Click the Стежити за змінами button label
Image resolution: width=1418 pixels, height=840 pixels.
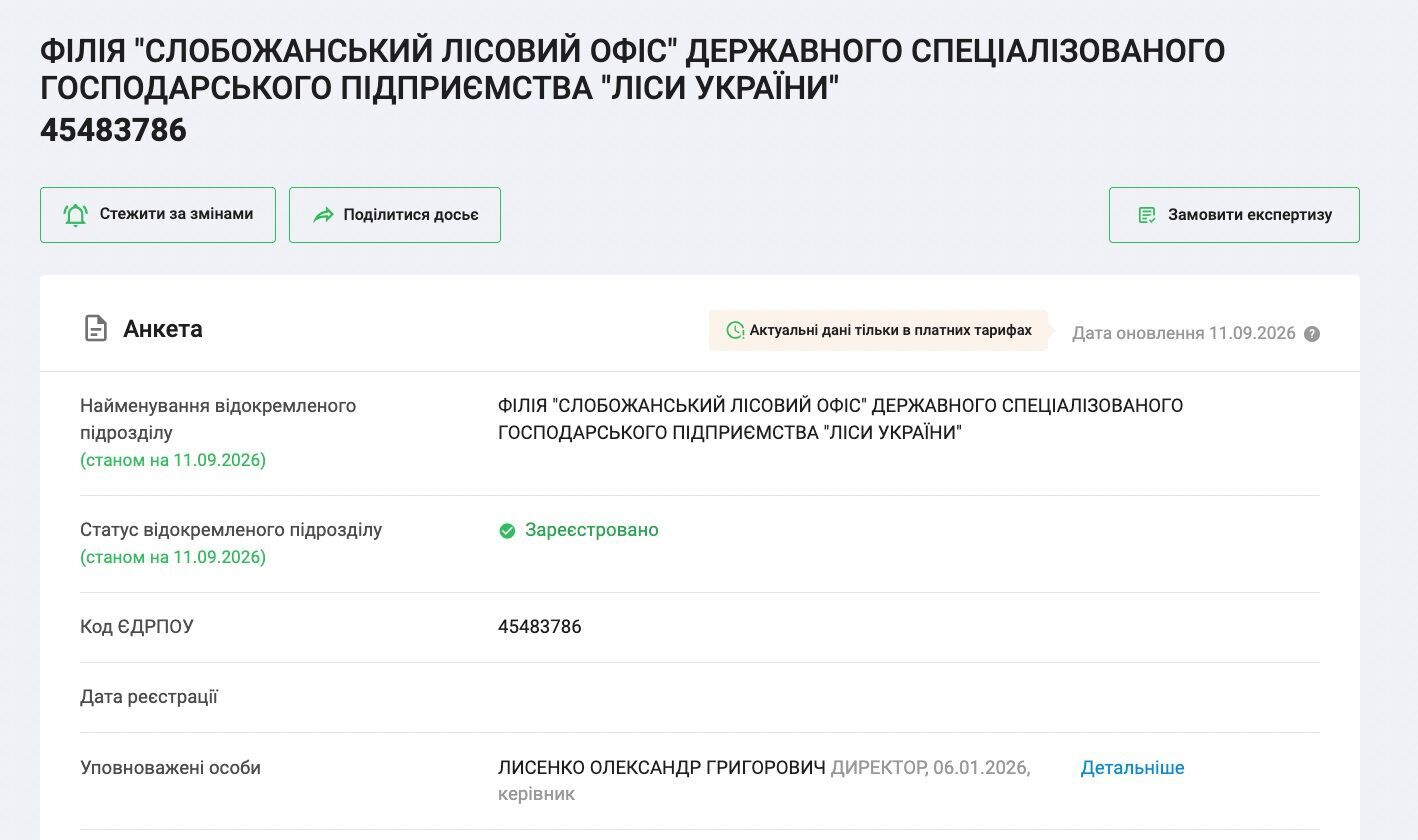(177, 214)
